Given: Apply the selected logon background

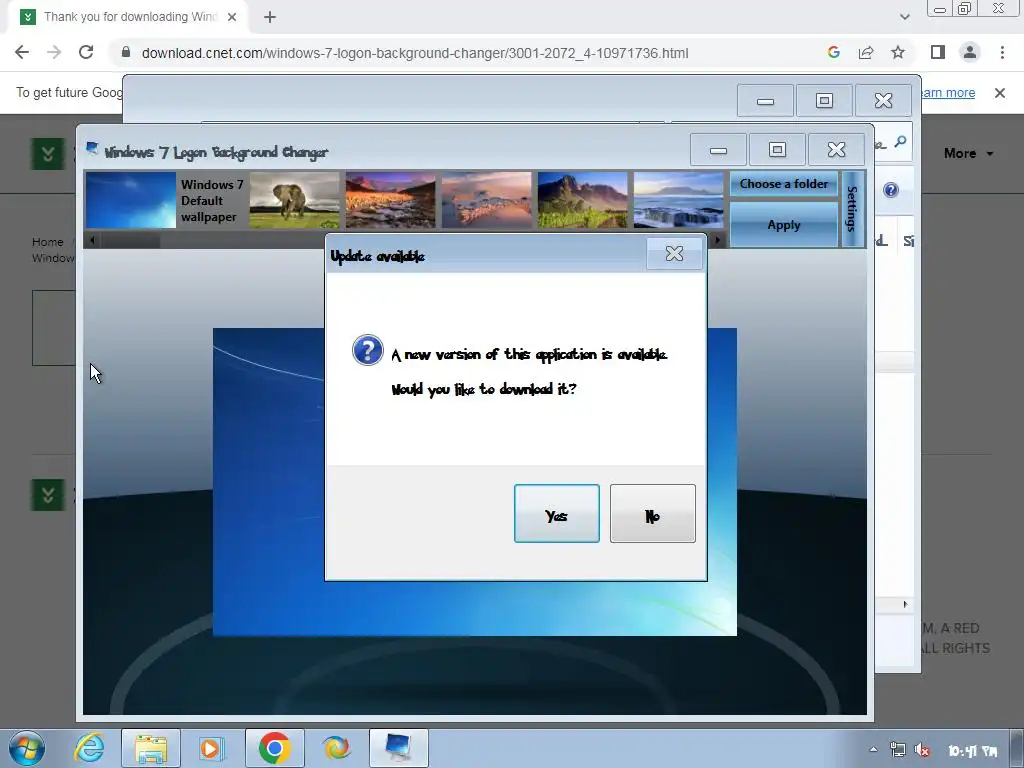Looking at the screenshot, I should point(784,225).
